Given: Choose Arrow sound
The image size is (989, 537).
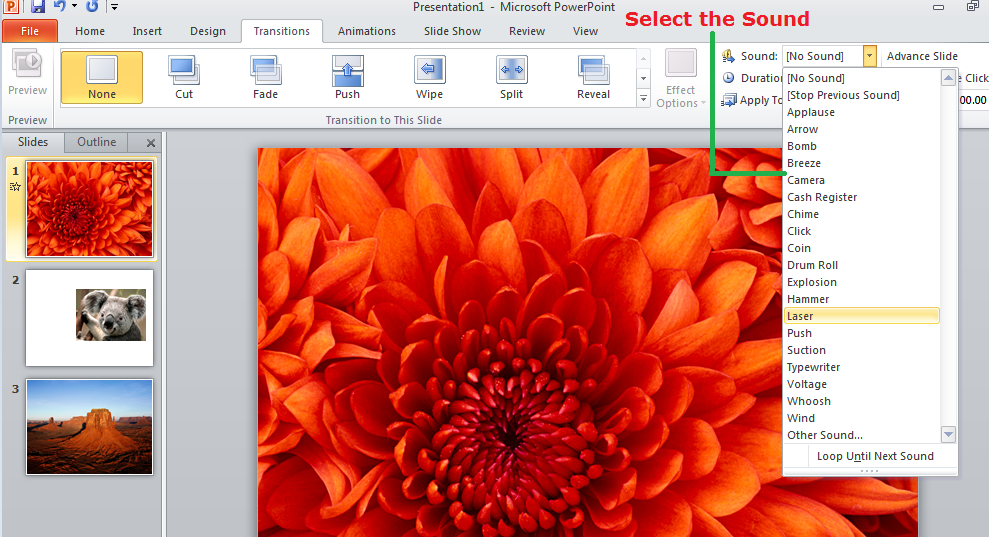Looking at the screenshot, I should [861, 129].
